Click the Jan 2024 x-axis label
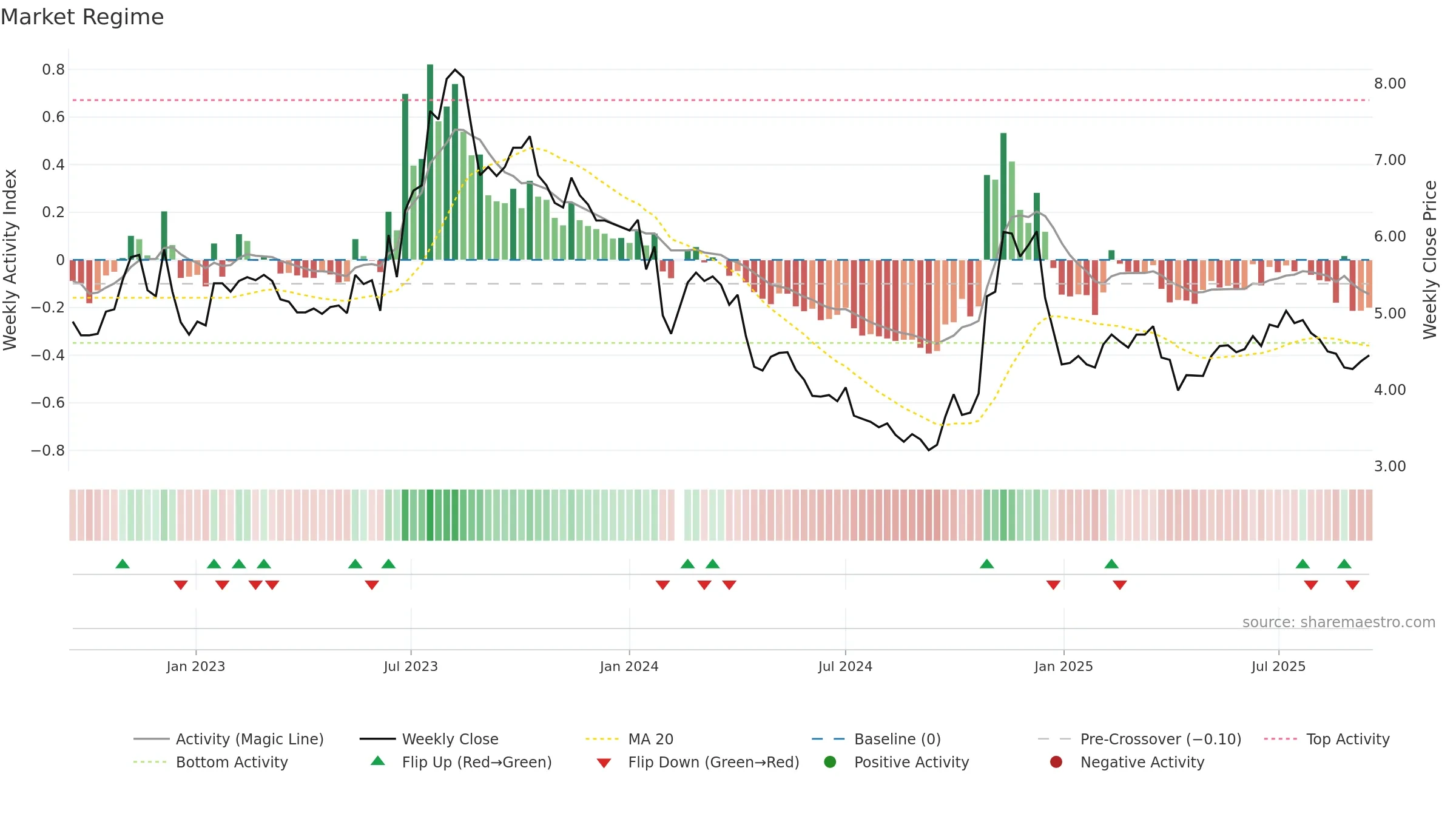This screenshot has height=819, width=1456. [x=629, y=666]
